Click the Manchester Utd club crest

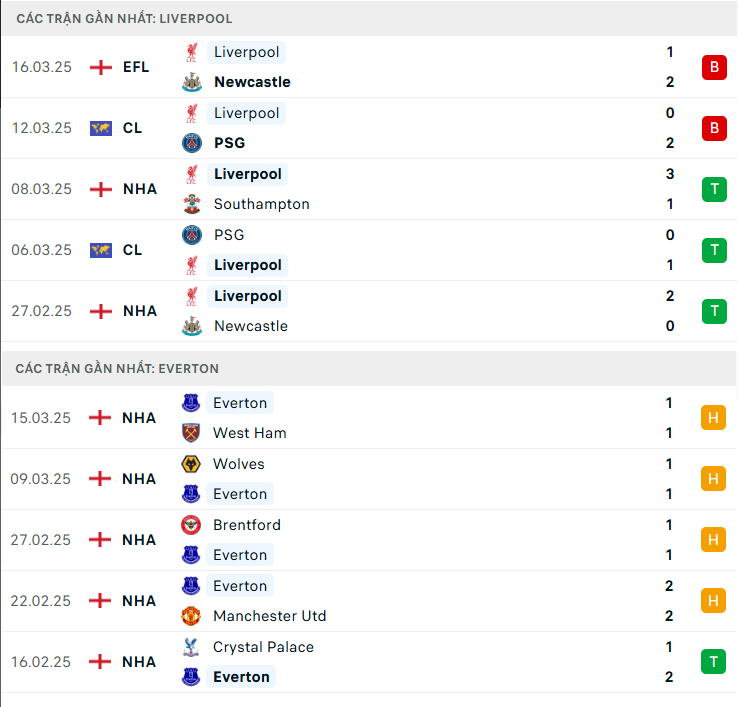click(x=191, y=616)
